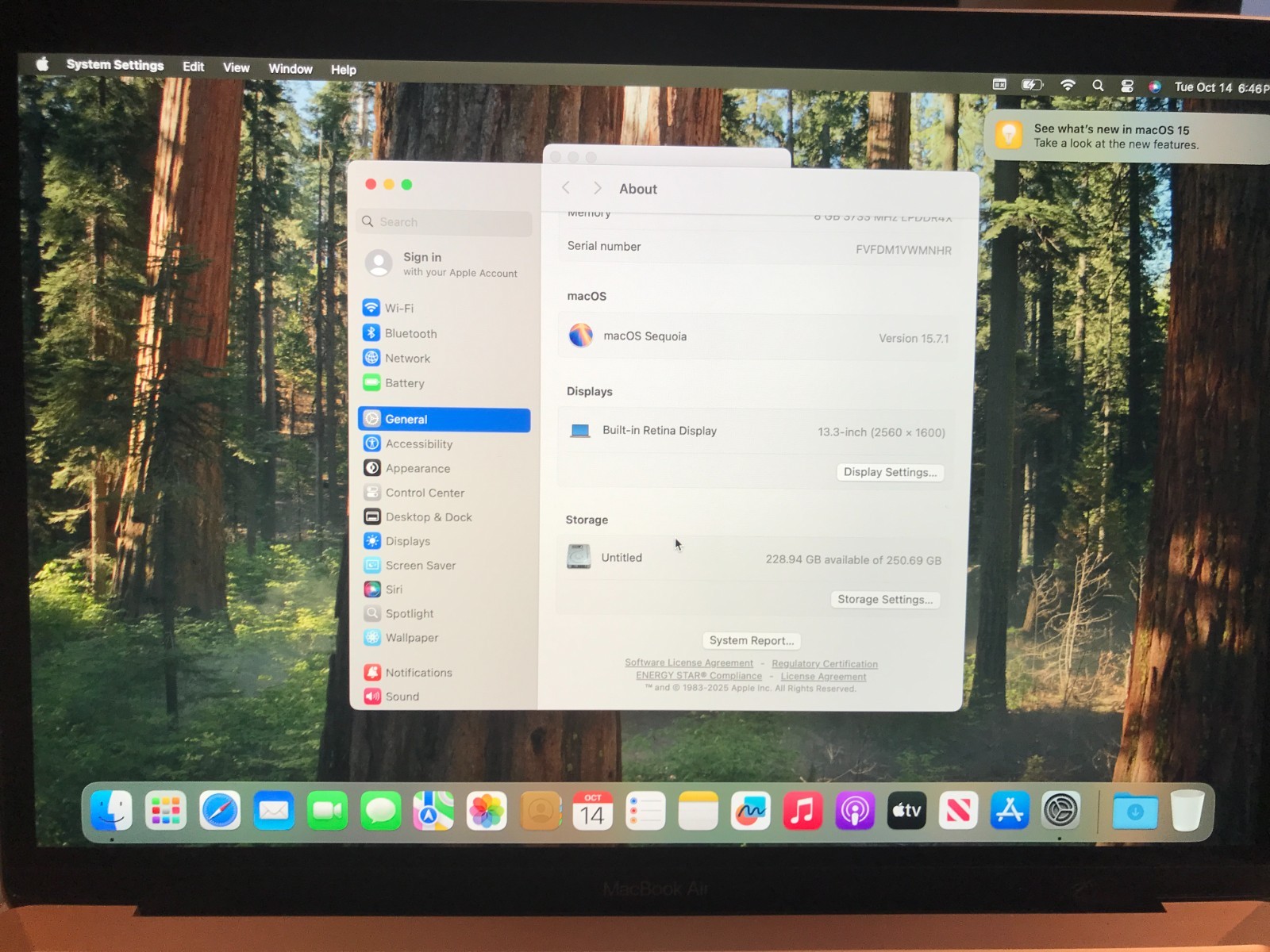Open the View menu

tap(237, 67)
